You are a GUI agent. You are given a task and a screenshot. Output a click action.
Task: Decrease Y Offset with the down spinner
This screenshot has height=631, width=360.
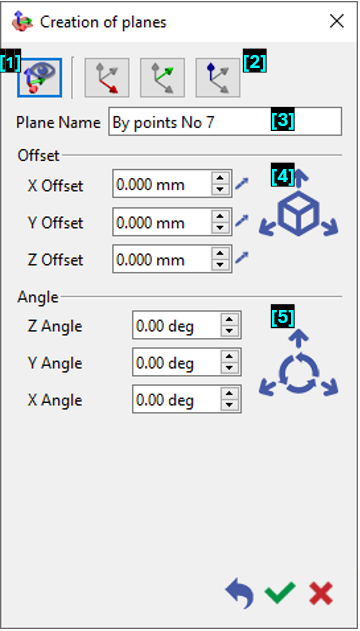[x=220, y=227]
